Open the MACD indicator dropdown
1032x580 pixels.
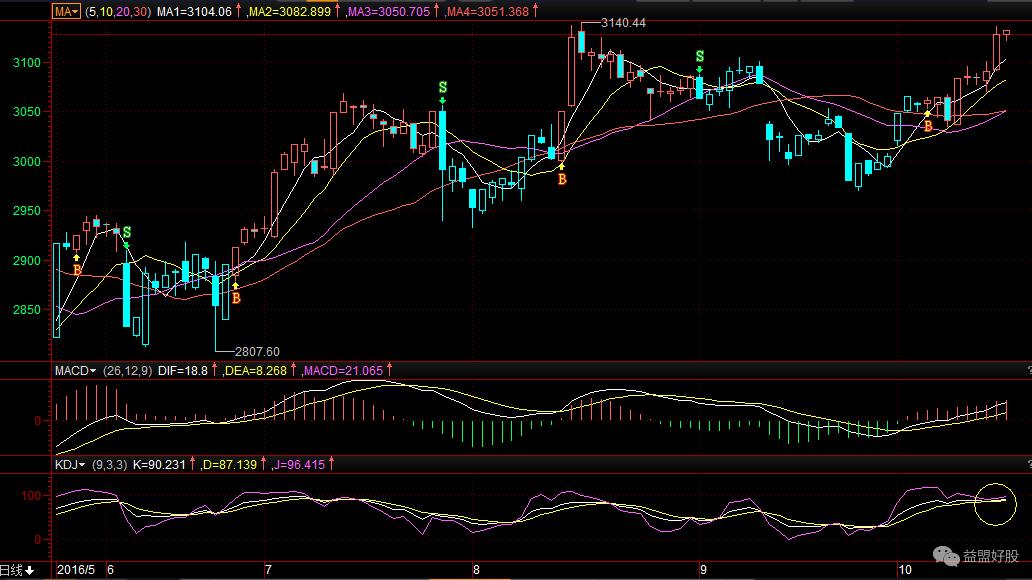pyautogui.click(x=76, y=370)
